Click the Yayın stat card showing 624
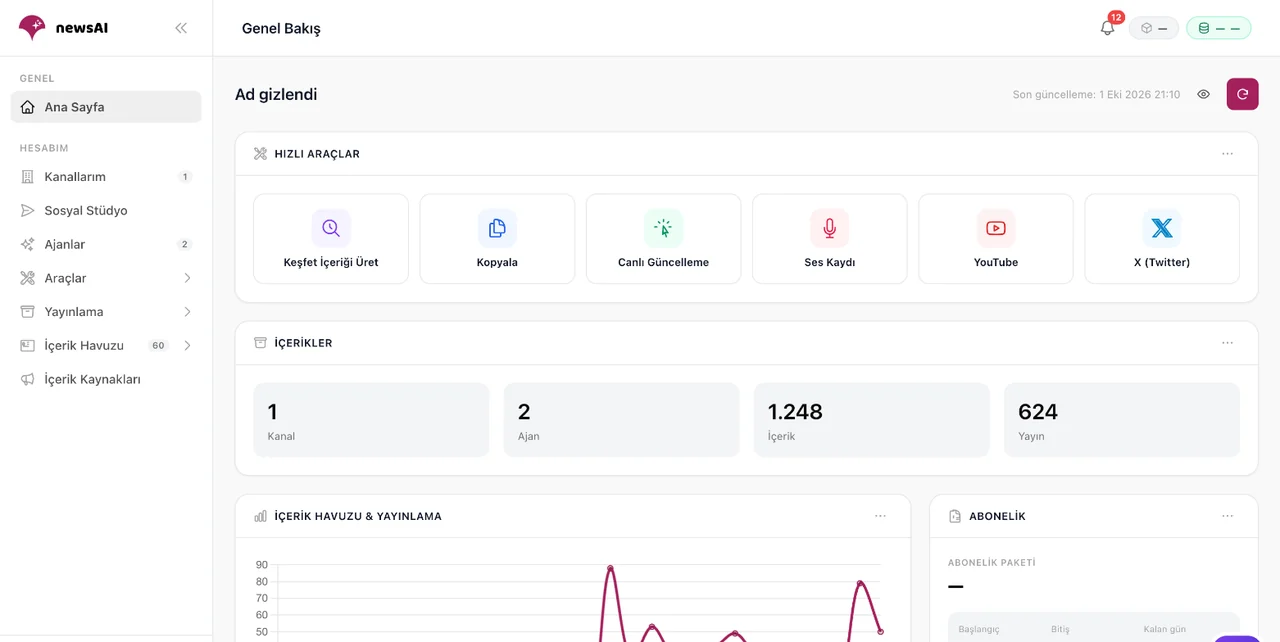The width and height of the screenshot is (1280, 642). 1121,420
